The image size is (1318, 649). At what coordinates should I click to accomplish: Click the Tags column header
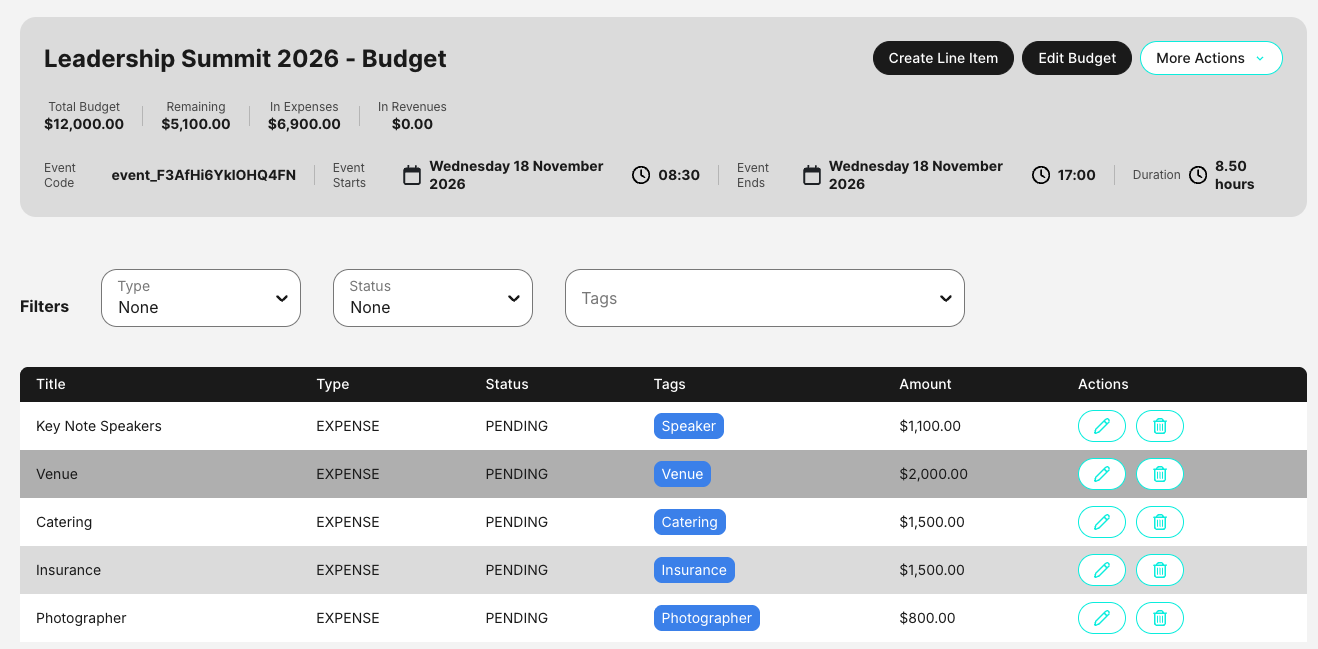(670, 384)
